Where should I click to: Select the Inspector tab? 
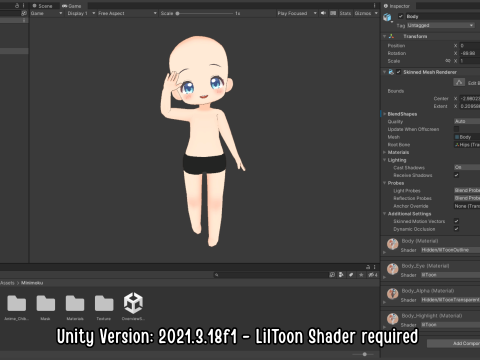(x=397, y=6)
